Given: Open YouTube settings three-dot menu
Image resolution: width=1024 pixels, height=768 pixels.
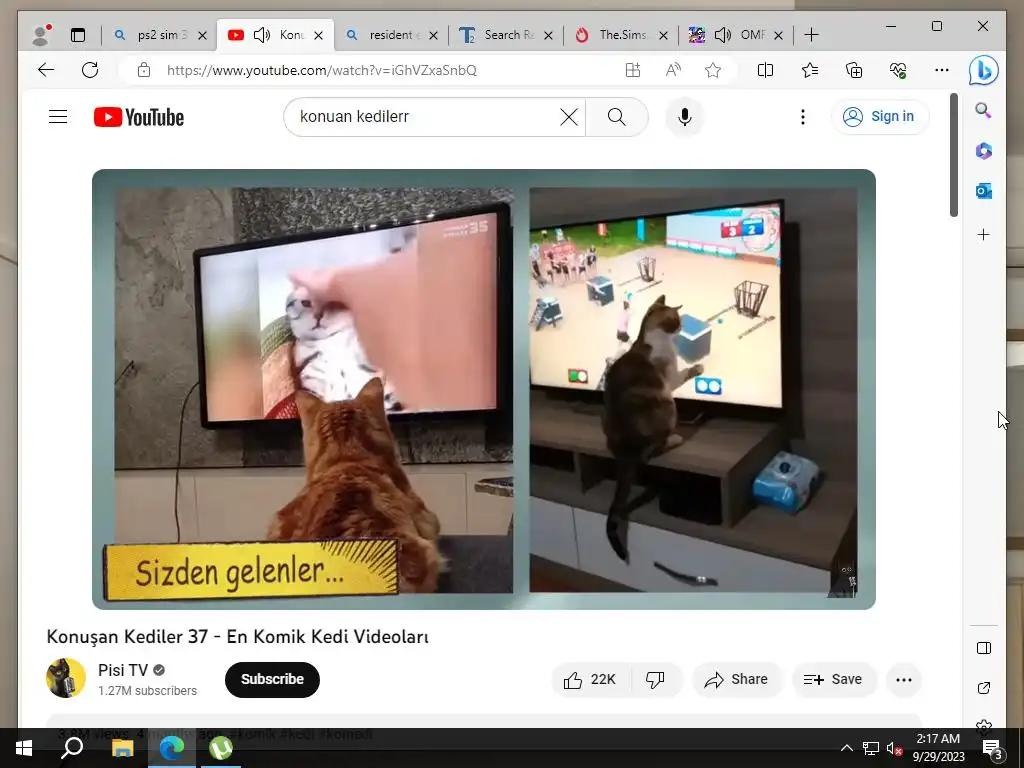Looking at the screenshot, I should pos(803,117).
